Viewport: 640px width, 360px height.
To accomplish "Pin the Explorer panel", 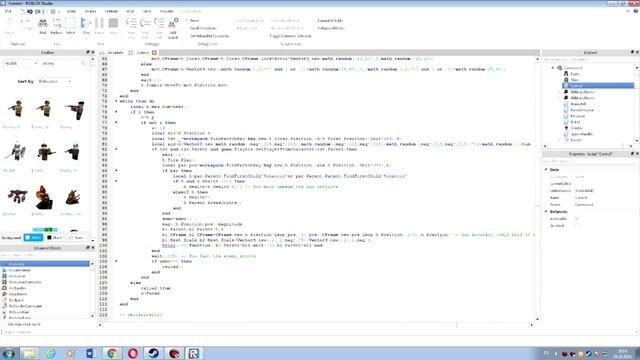I will pos(632,53).
